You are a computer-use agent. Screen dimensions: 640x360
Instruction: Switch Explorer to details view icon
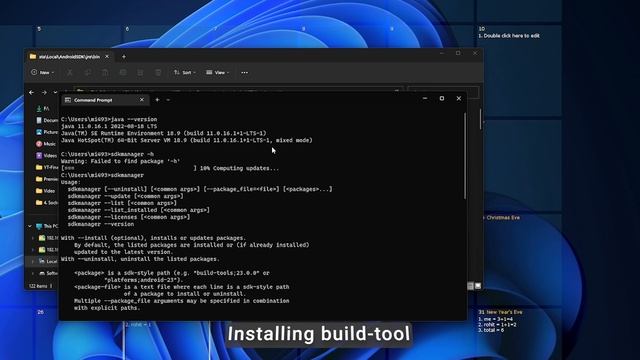click(470, 286)
